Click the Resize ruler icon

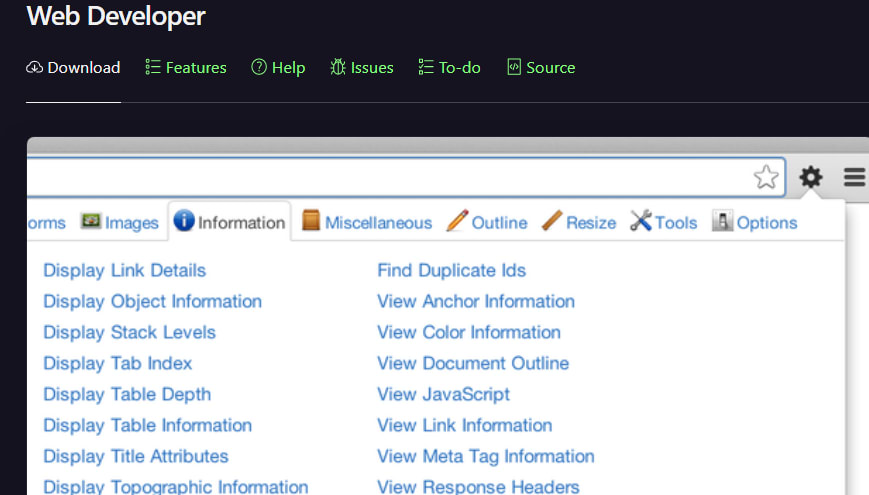click(552, 221)
